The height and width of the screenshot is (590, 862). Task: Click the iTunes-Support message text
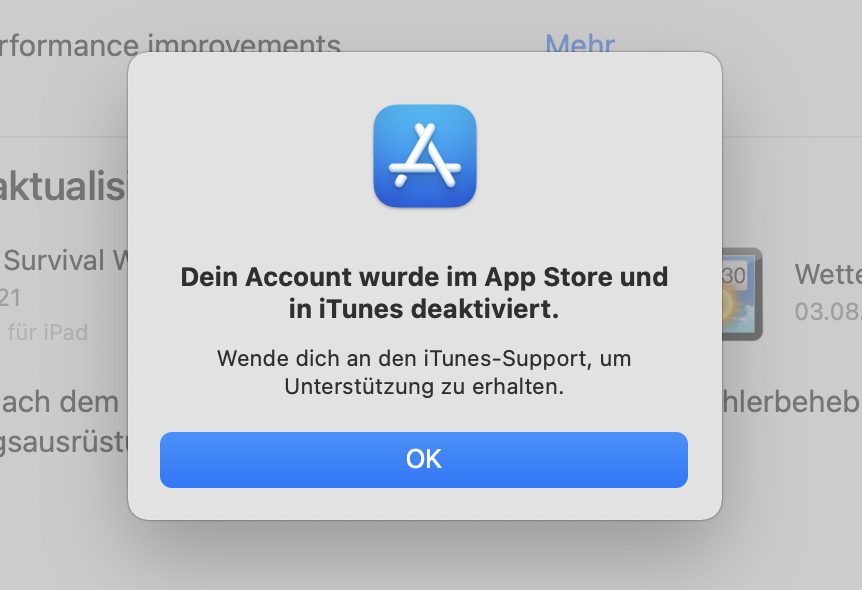(x=424, y=372)
